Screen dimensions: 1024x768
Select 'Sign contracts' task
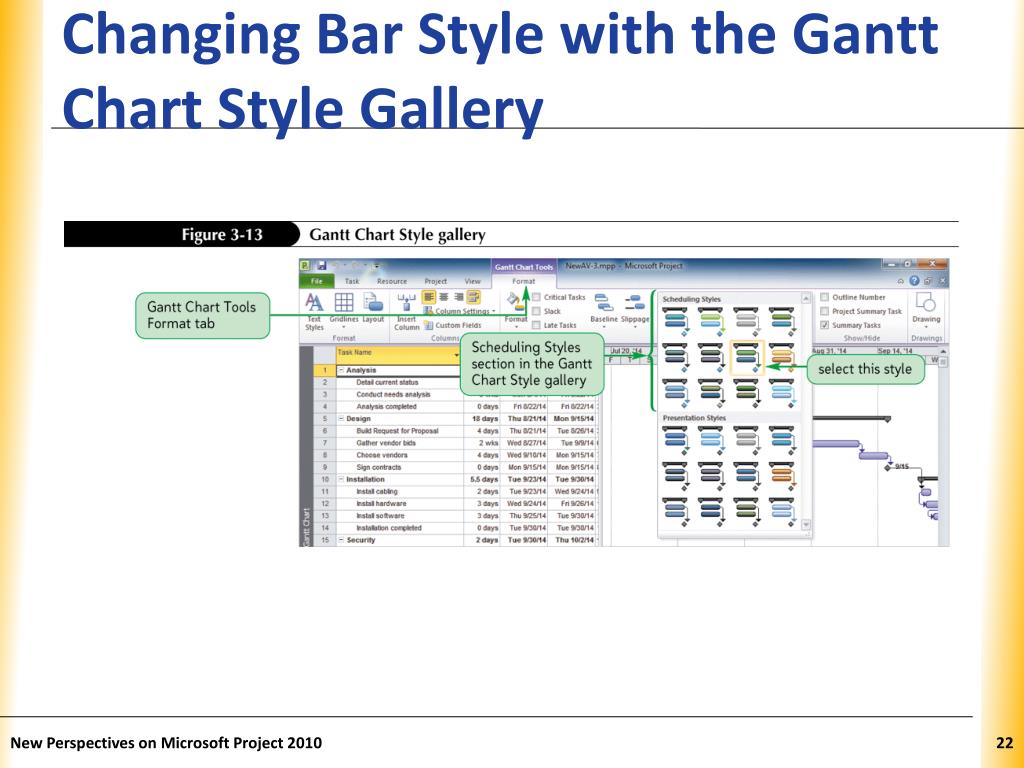379,468
